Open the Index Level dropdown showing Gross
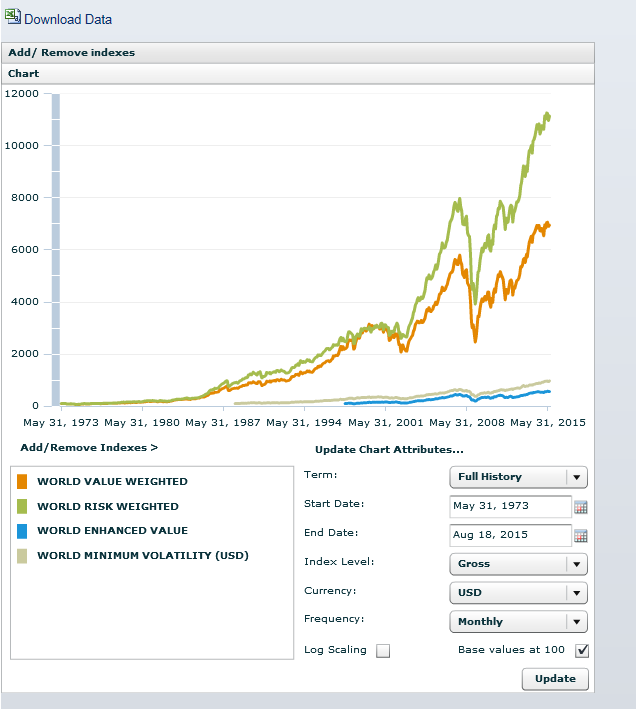This screenshot has height=709, width=636. click(518, 564)
